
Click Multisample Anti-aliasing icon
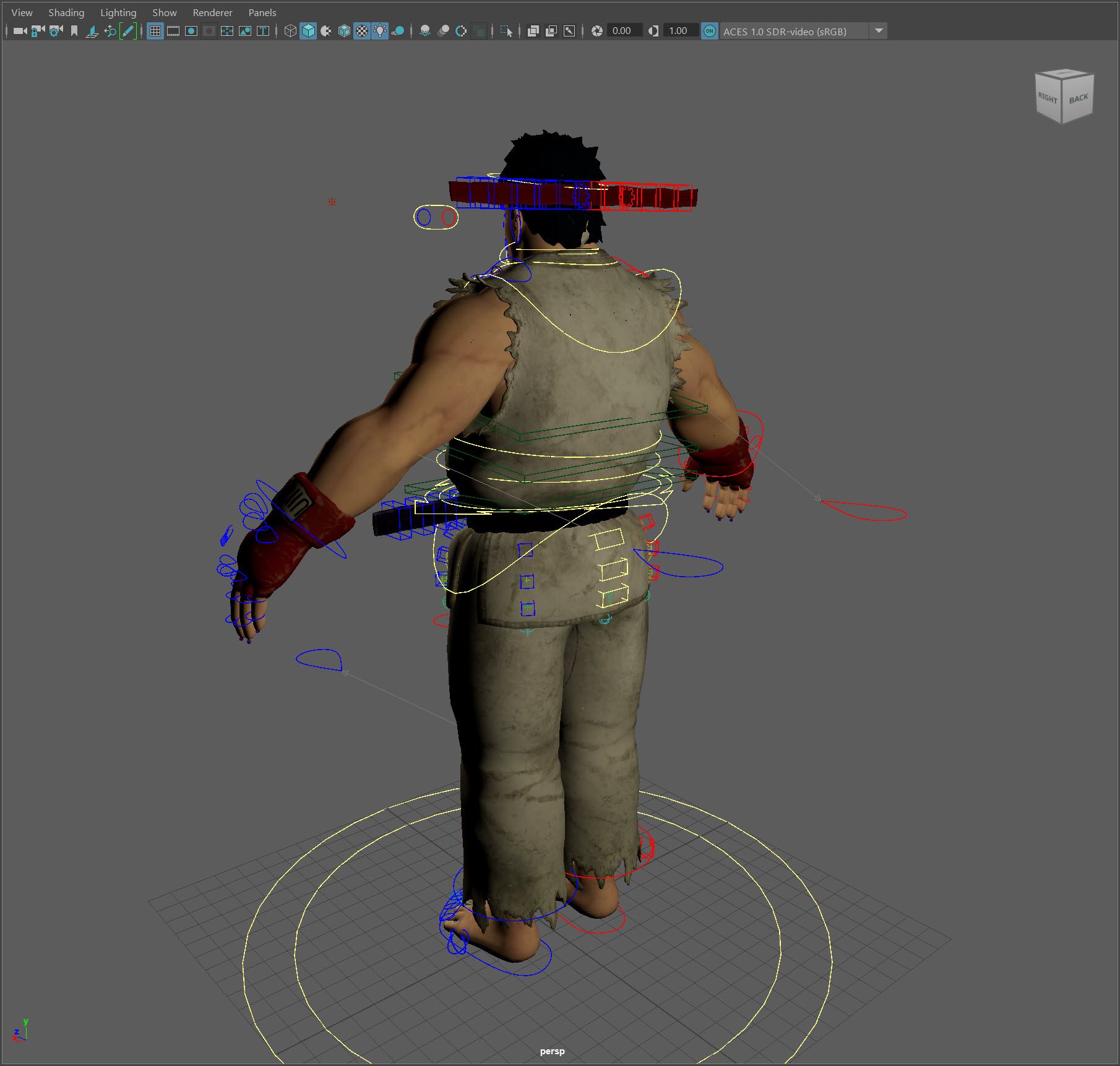click(461, 31)
